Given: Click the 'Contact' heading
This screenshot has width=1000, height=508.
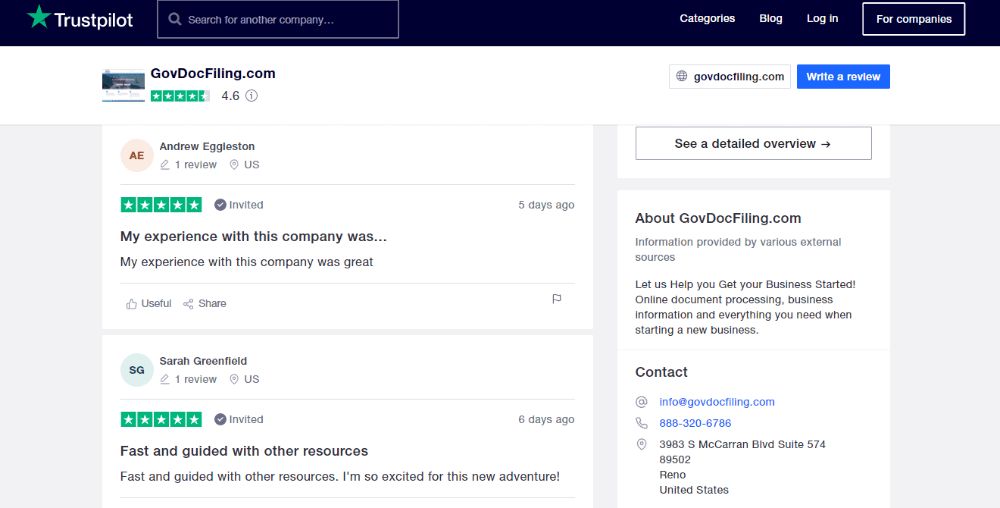Looking at the screenshot, I should coord(661,372).
